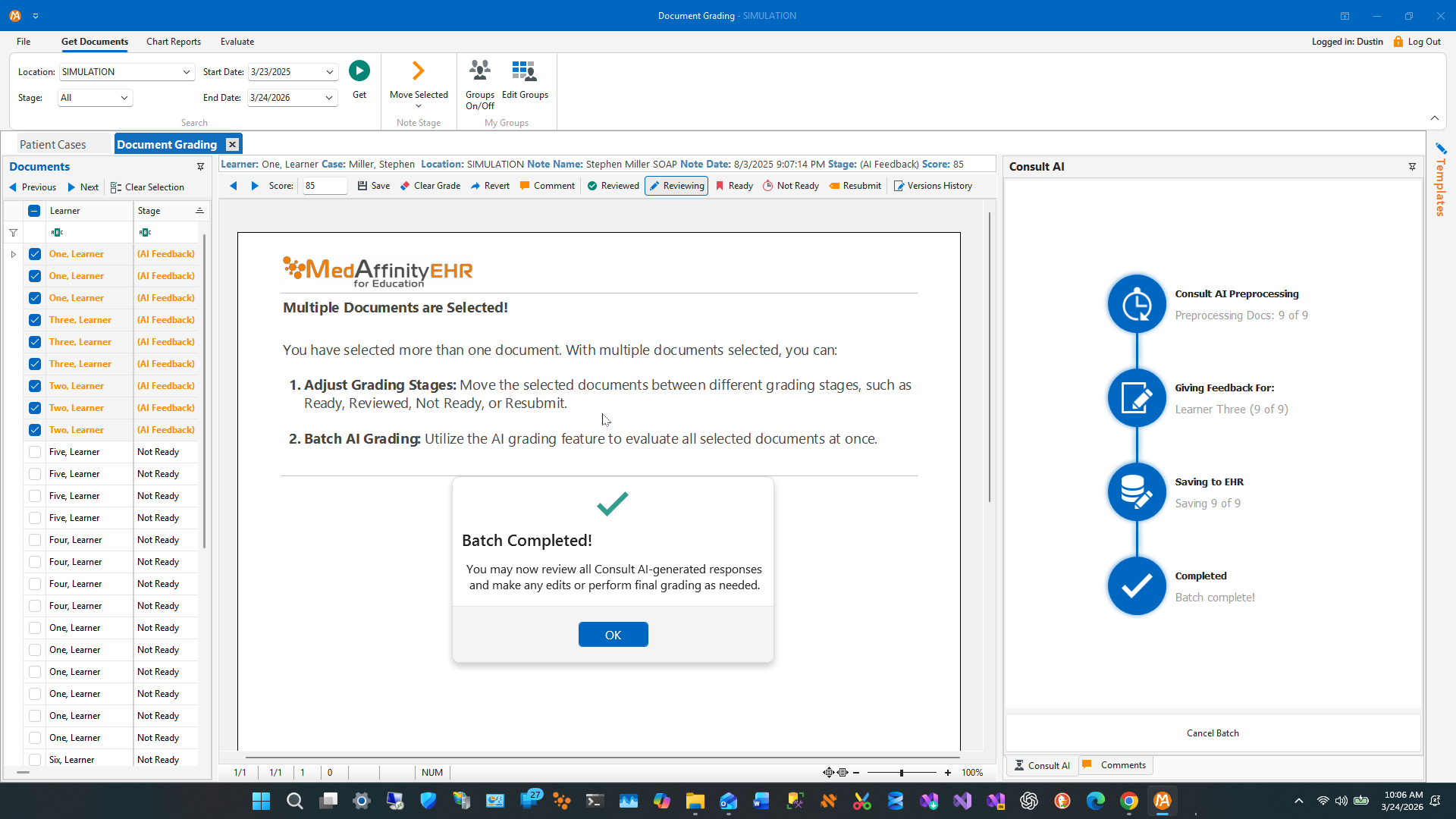Open Edit Groups
The height and width of the screenshot is (819, 1456).
pyautogui.click(x=524, y=71)
